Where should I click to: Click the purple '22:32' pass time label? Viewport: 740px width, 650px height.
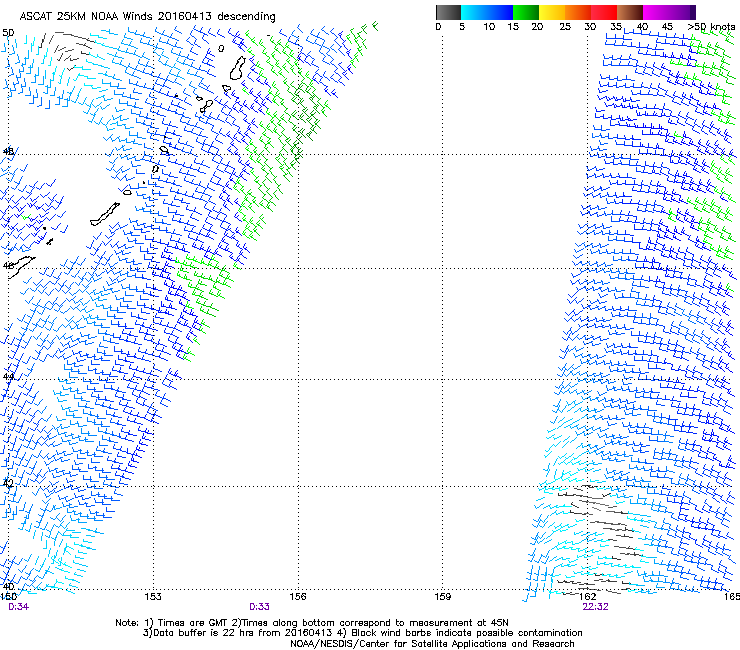point(595,607)
